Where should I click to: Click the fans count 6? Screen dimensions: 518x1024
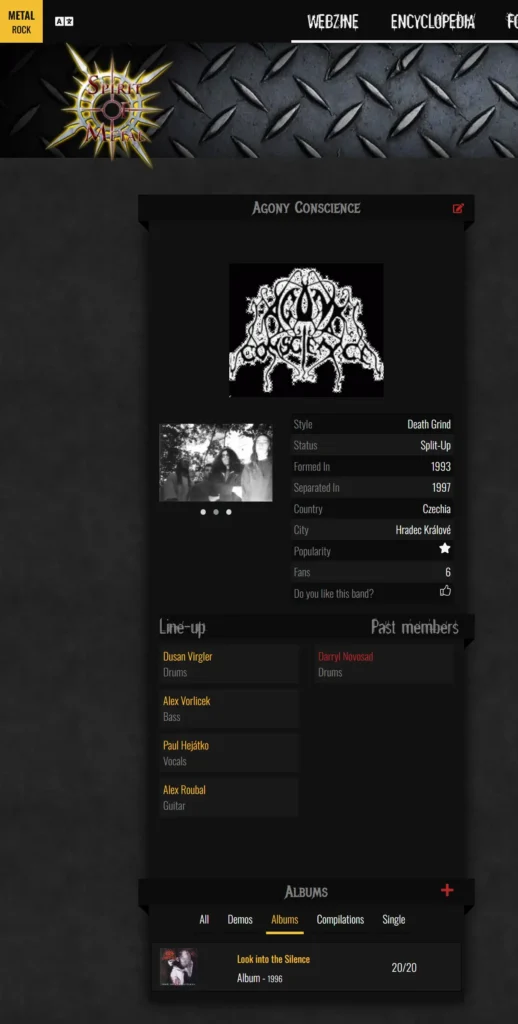pos(448,572)
